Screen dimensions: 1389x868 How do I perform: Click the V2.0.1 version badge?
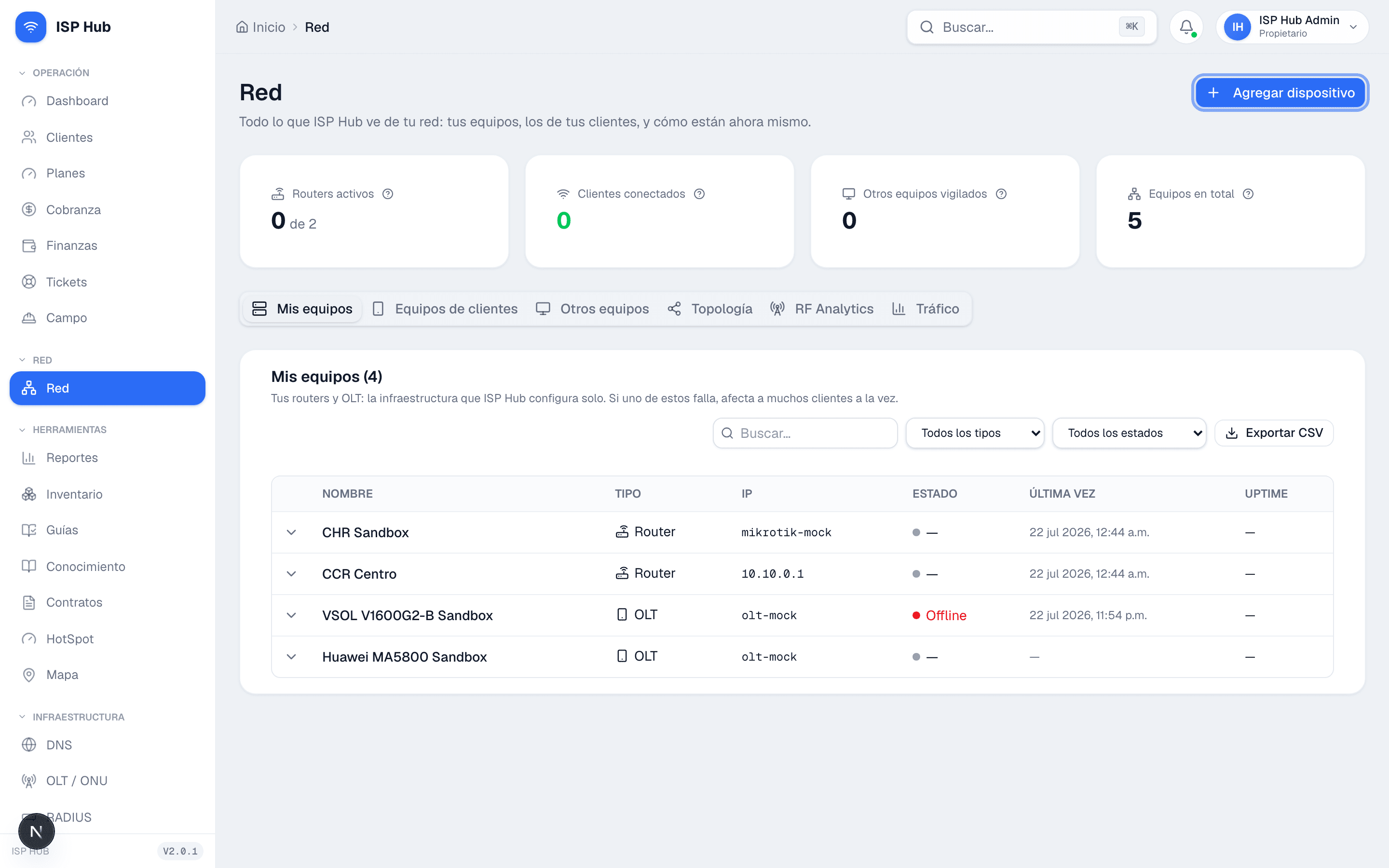[180, 851]
